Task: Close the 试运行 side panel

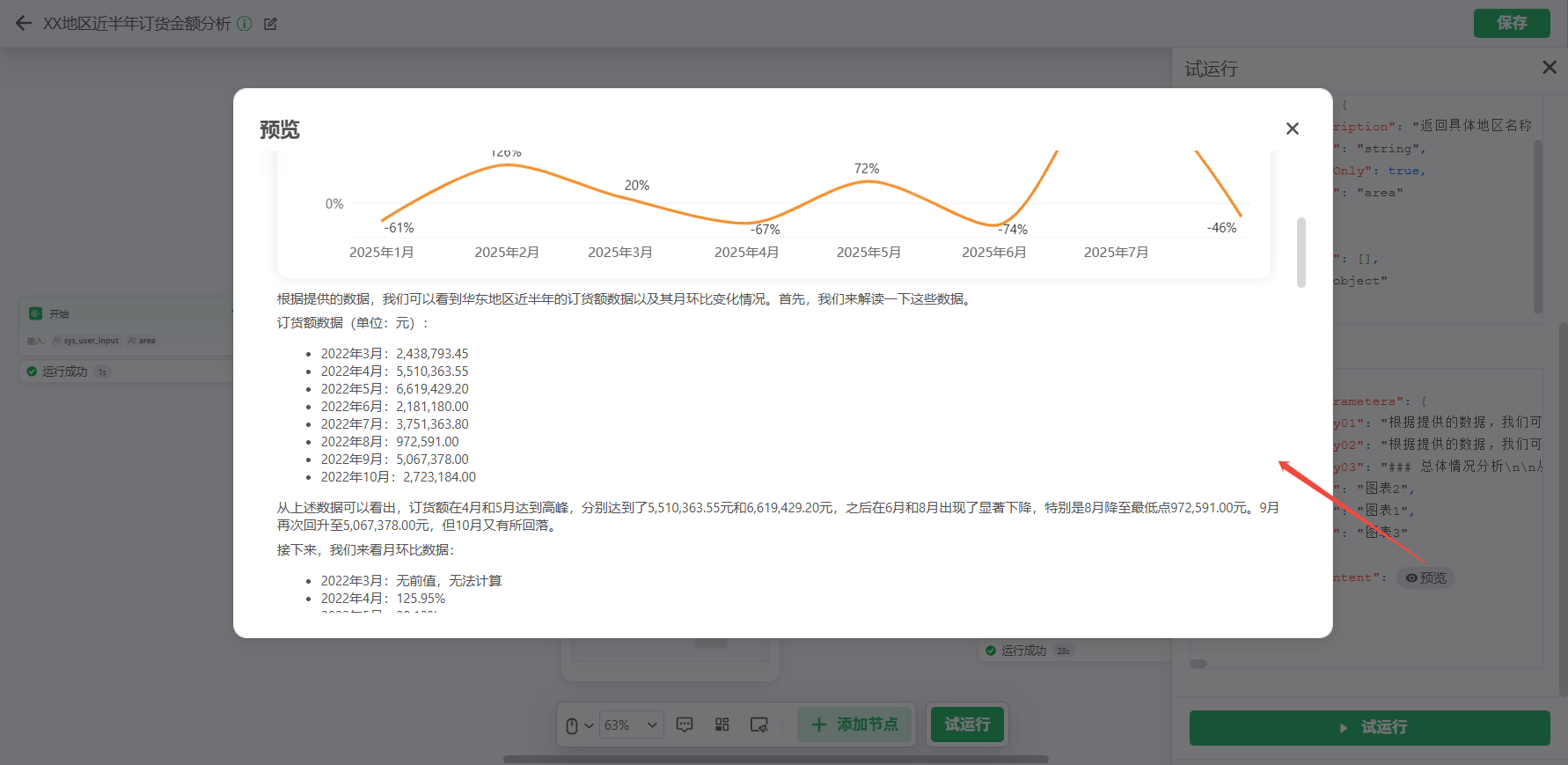Action: tap(1550, 68)
